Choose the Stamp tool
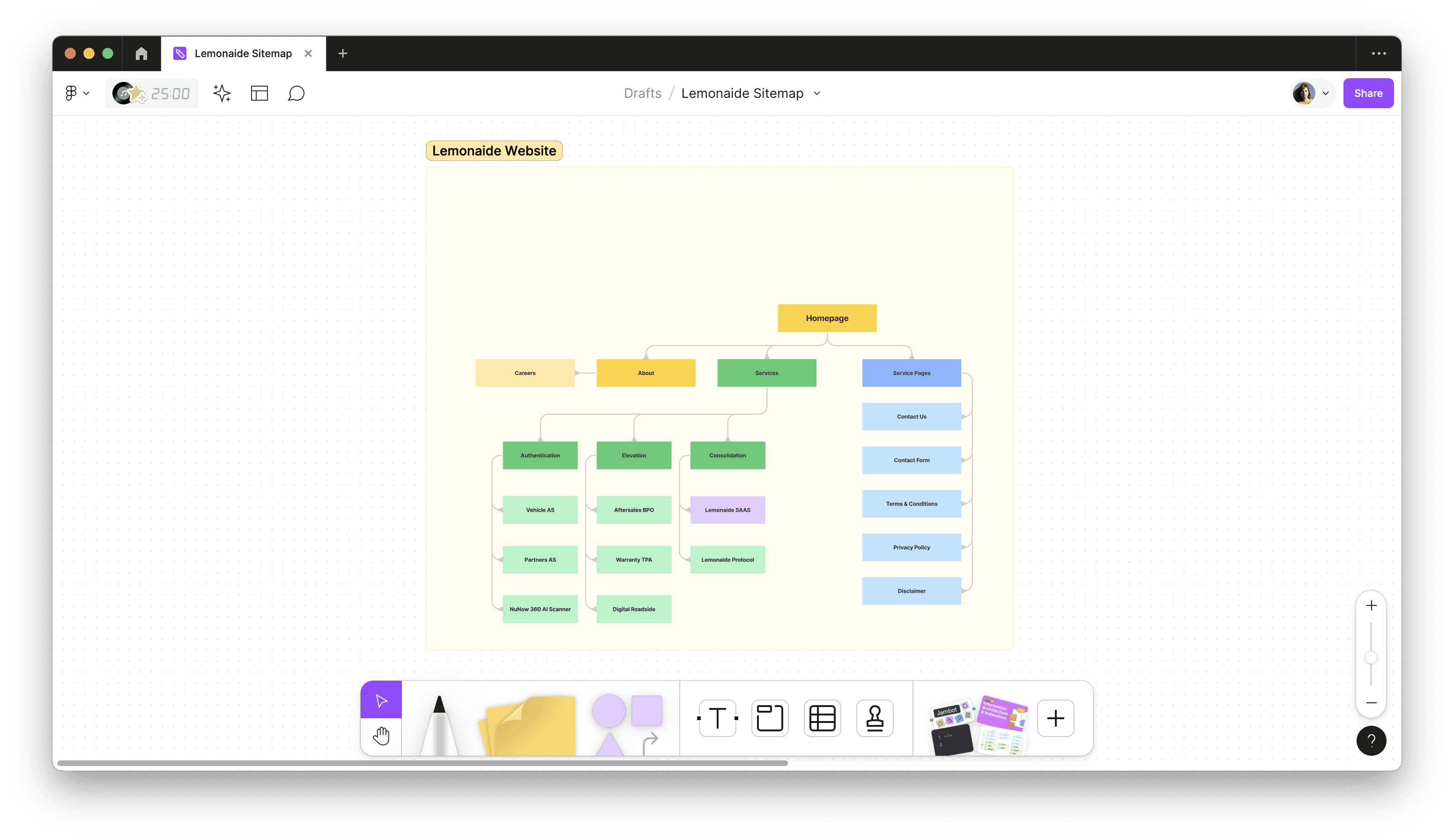This screenshot has width=1454, height=840. 875,718
